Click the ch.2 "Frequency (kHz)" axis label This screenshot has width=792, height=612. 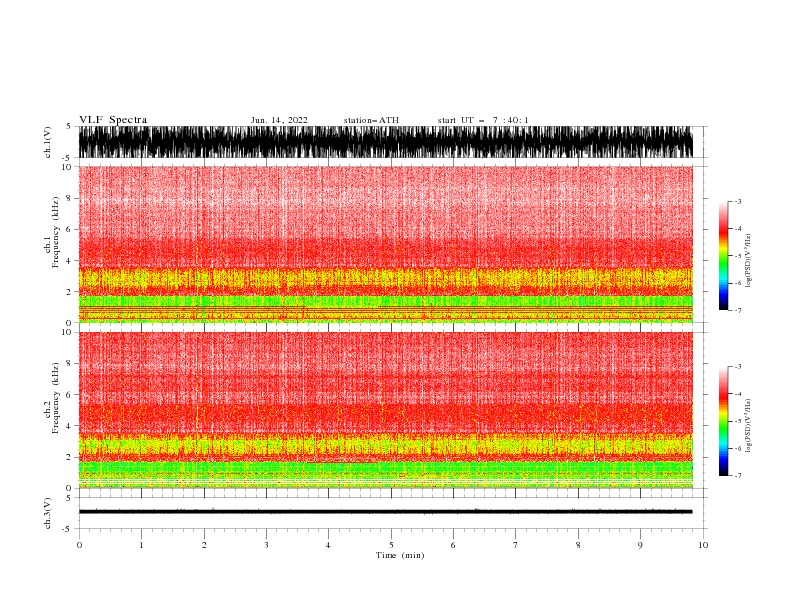point(56,398)
